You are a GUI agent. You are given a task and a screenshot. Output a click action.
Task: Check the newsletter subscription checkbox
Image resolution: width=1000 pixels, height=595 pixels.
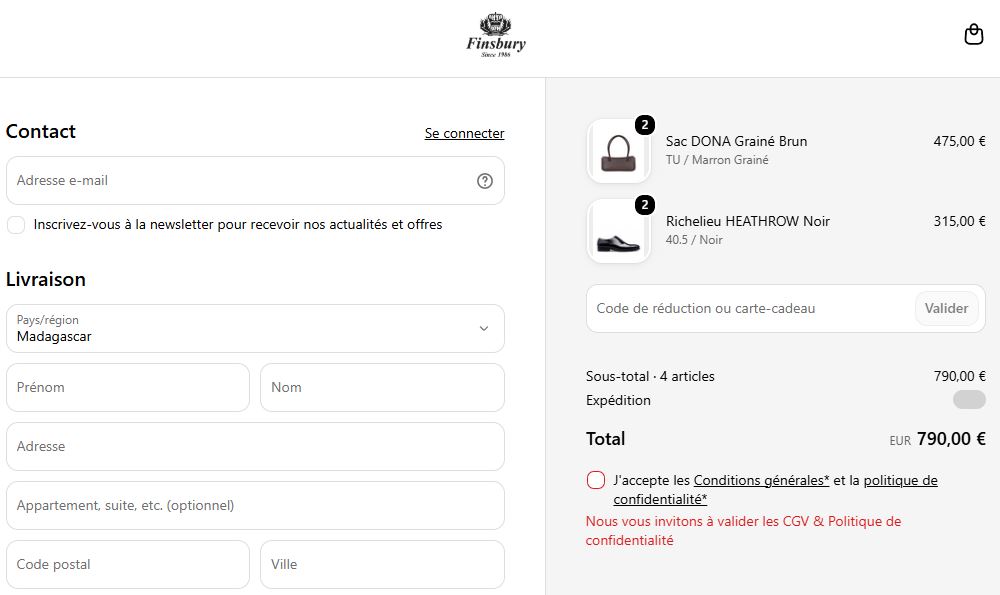16,224
